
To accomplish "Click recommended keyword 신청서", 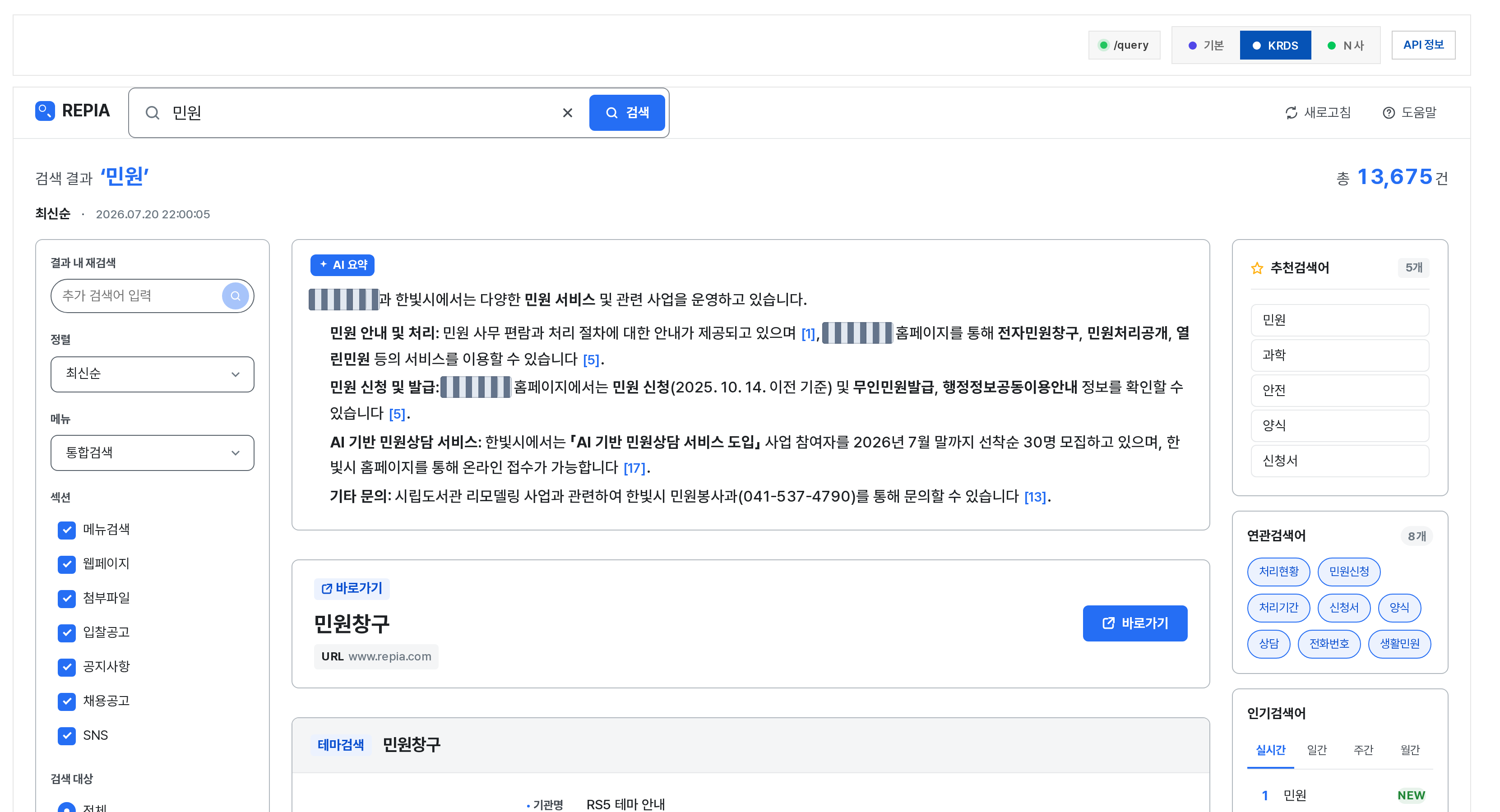I will pyautogui.click(x=1339, y=461).
